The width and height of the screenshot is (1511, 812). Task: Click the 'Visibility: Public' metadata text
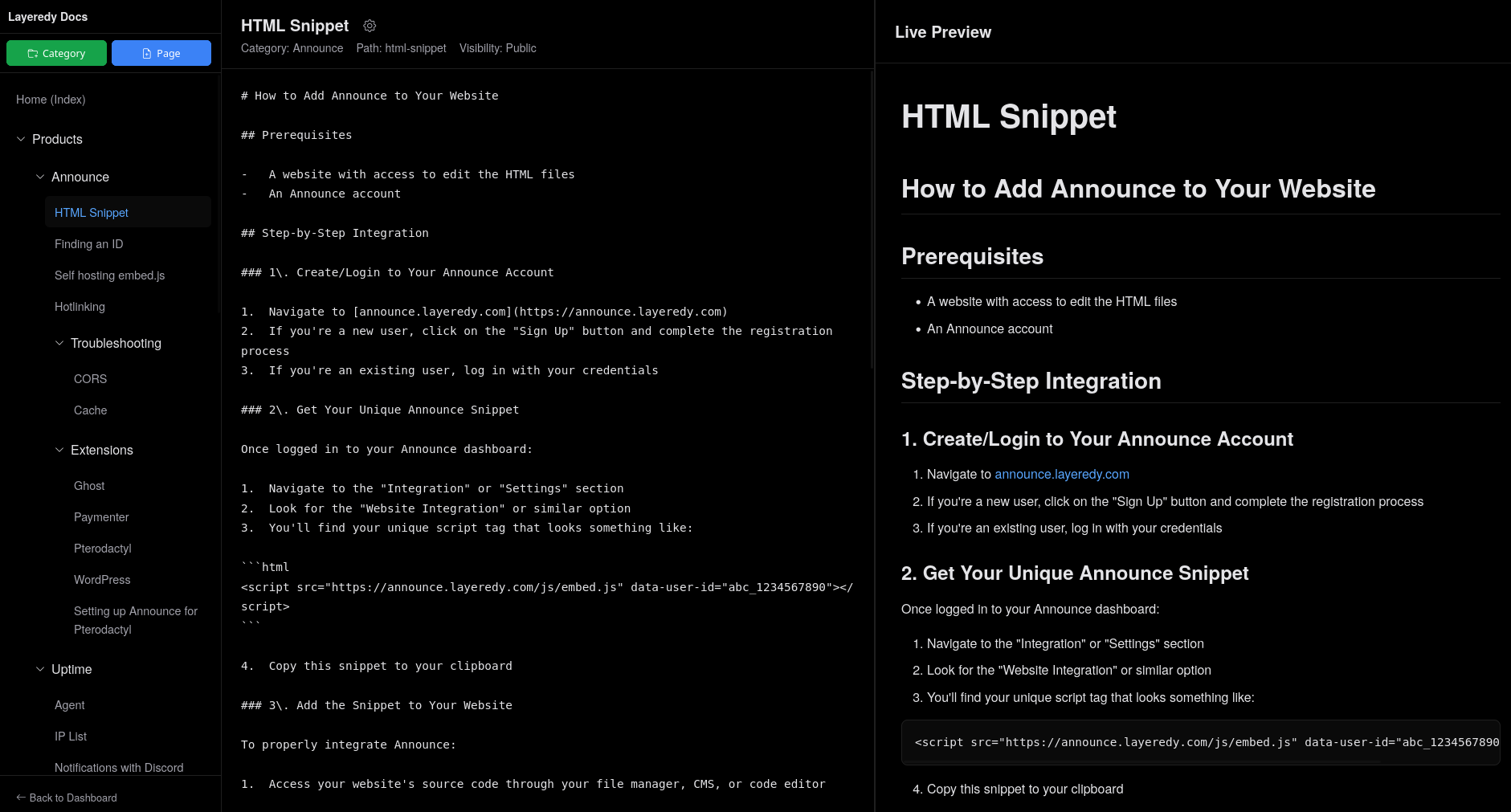click(498, 48)
